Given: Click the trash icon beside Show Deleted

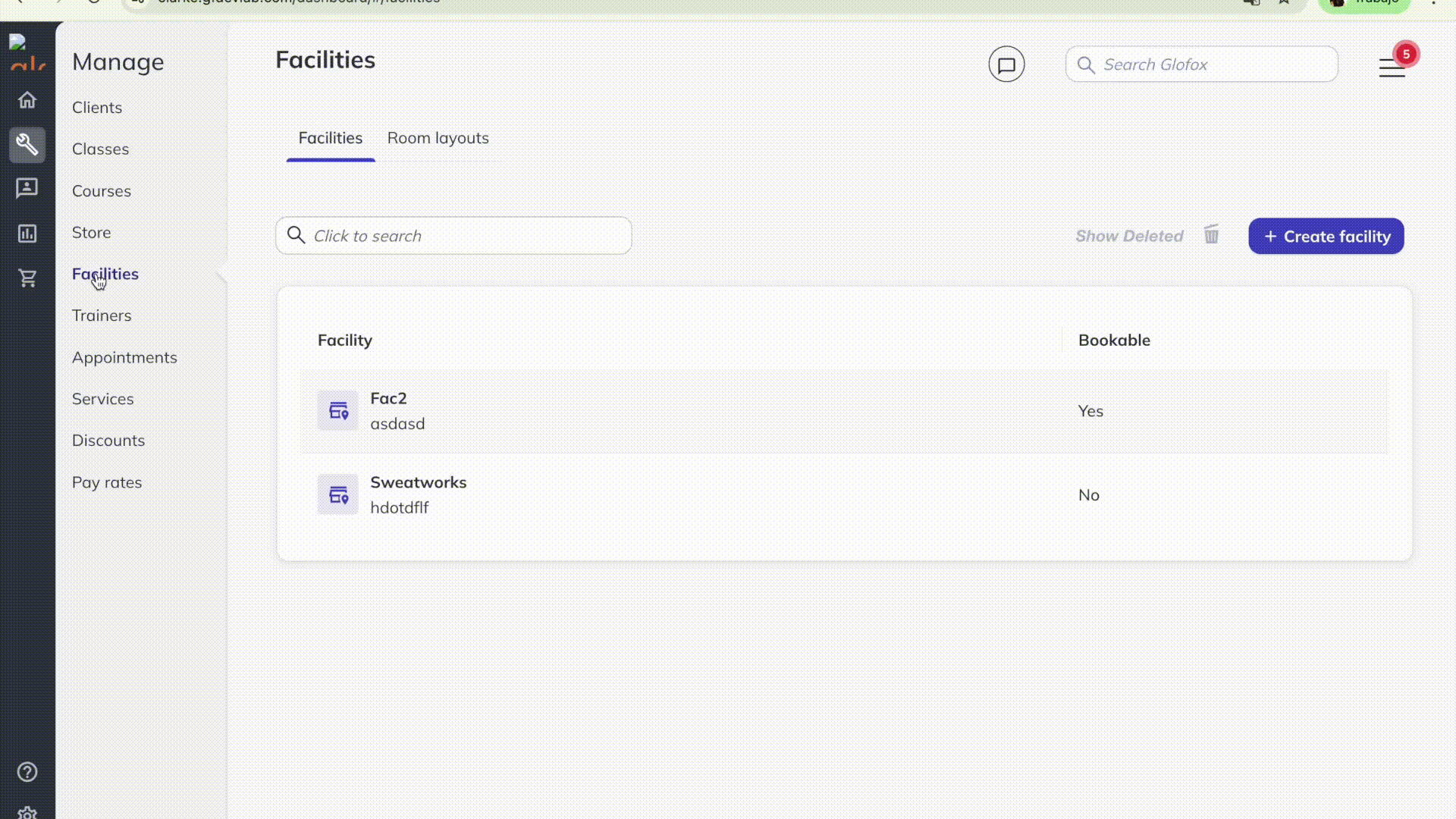Looking at the screenshot, I should (x=1212, y=234).
